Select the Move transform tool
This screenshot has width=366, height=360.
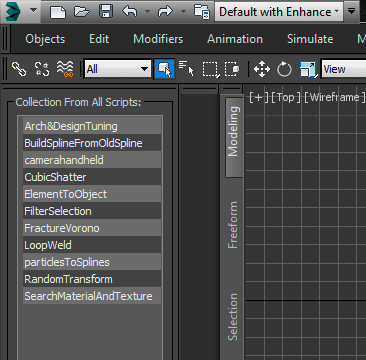262,69
